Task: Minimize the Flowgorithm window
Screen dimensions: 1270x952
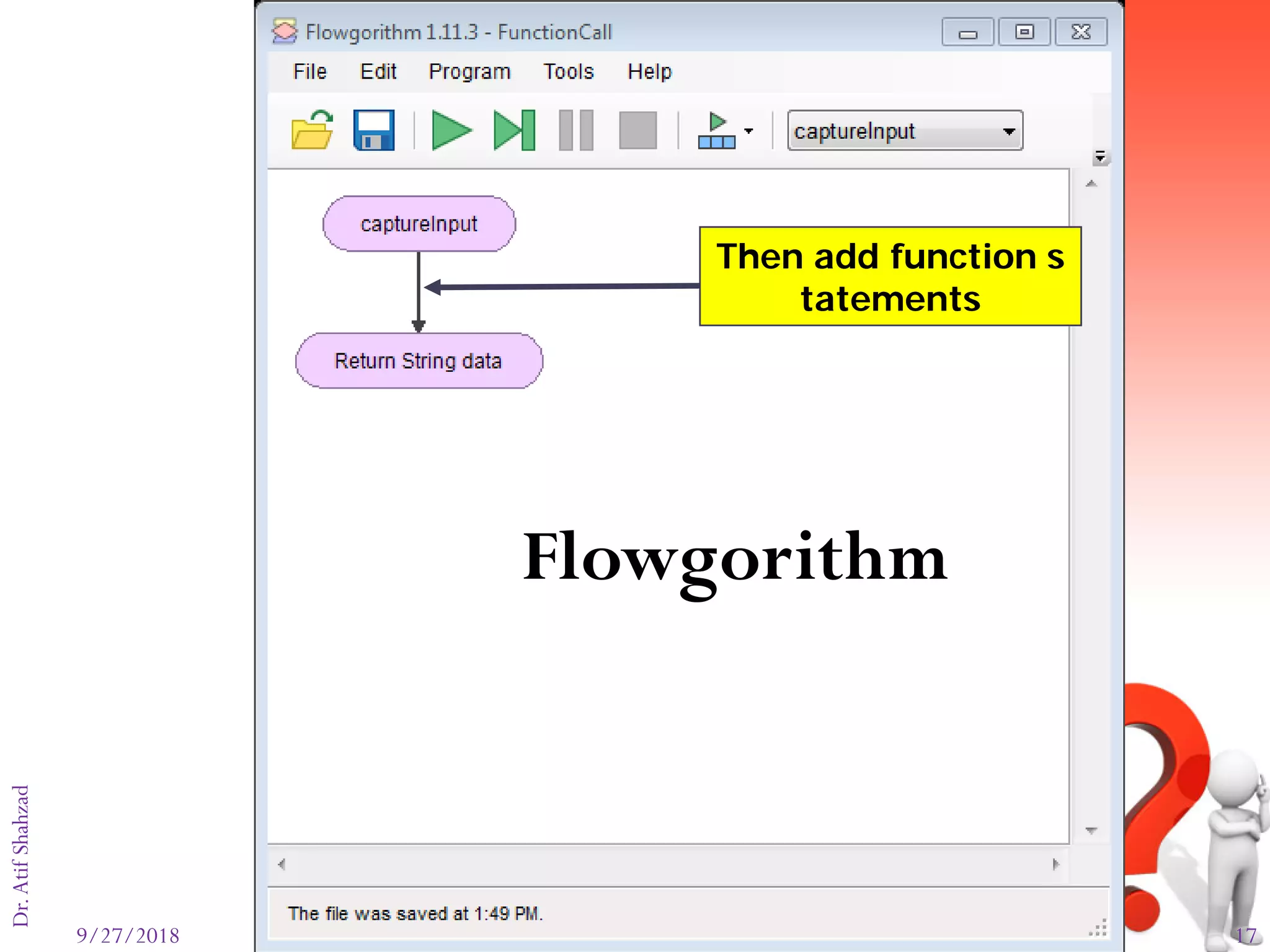Action: (x=967, y=32)
